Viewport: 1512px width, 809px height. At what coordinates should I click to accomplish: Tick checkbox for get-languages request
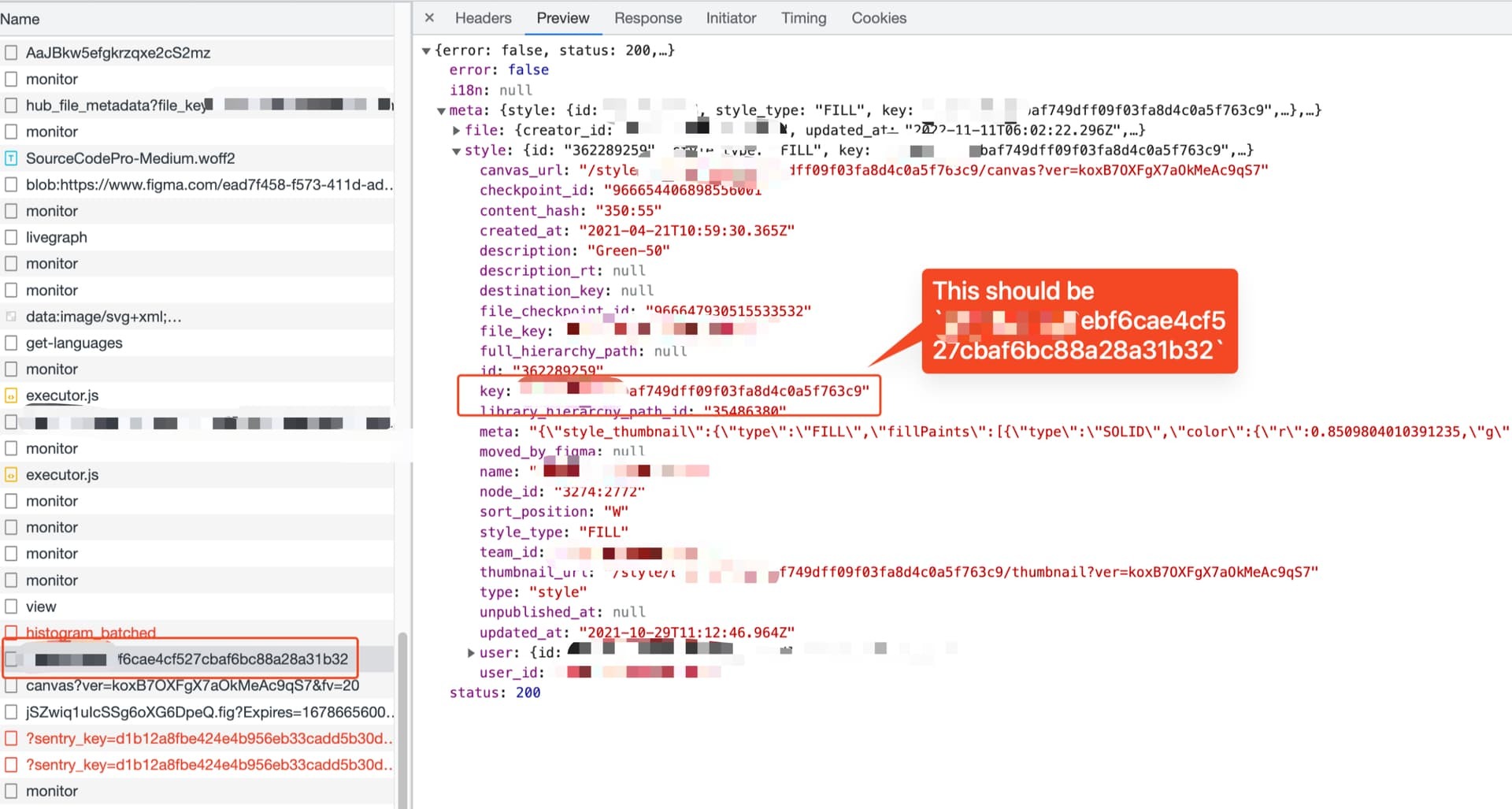(11, 343)
